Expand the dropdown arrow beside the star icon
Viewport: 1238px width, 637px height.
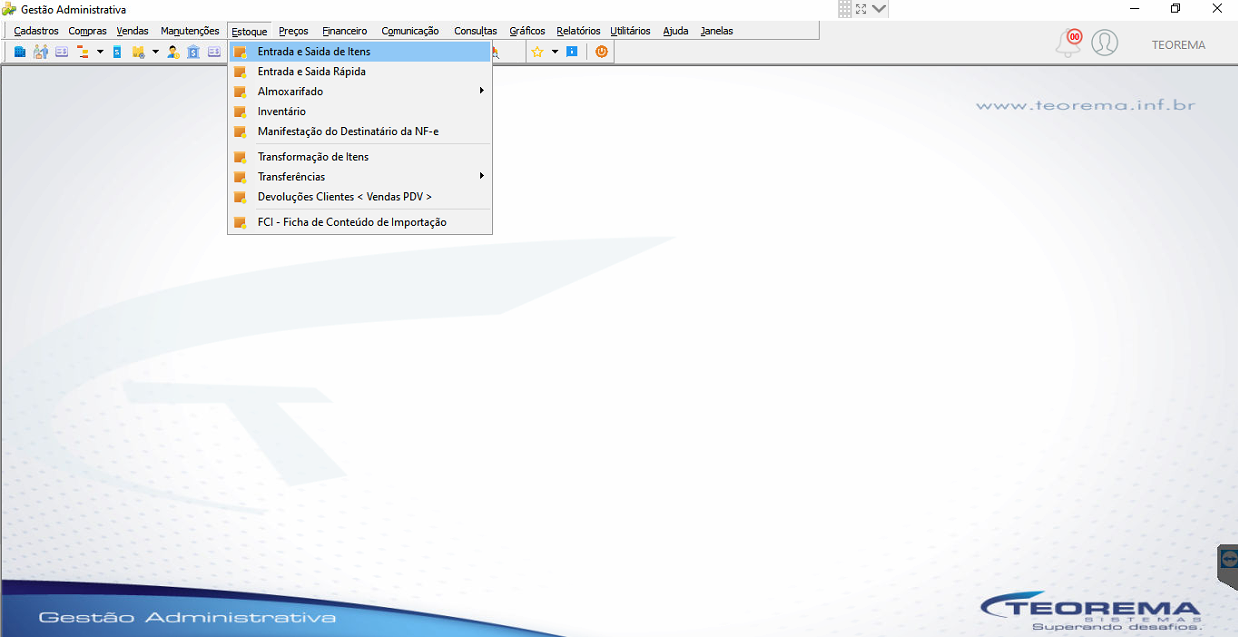pos(554,51)
